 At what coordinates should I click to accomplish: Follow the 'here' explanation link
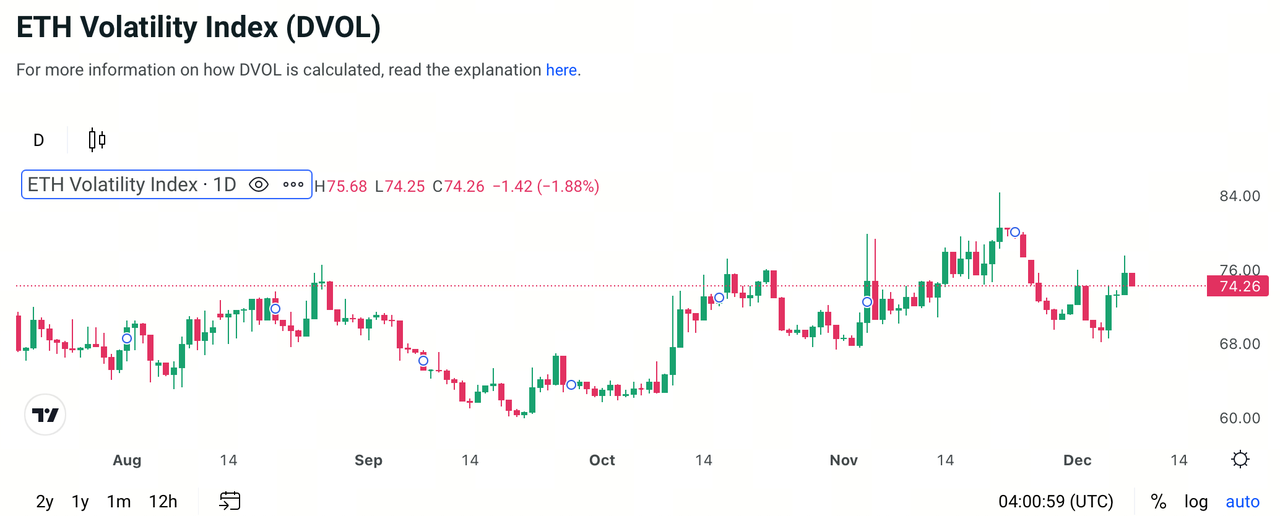pyautogui.click(x=561, y=70)
